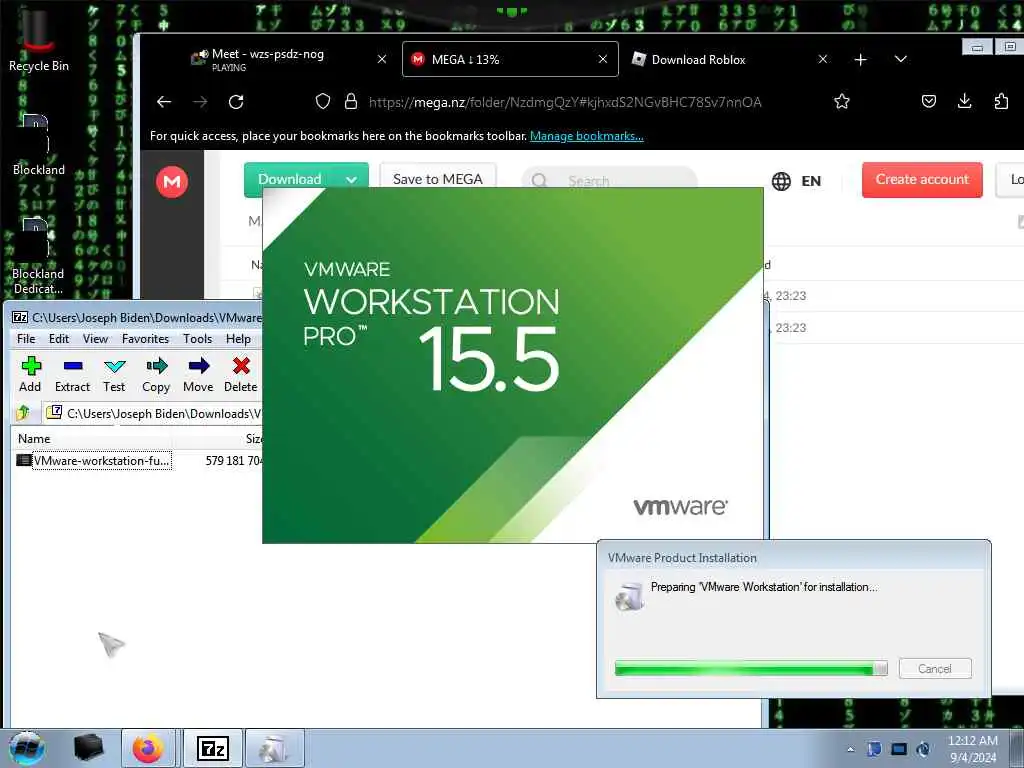This screenshot has height=768, width=1024.
Task: Expand Download options dropdown arrow
Action: [351, 180]
